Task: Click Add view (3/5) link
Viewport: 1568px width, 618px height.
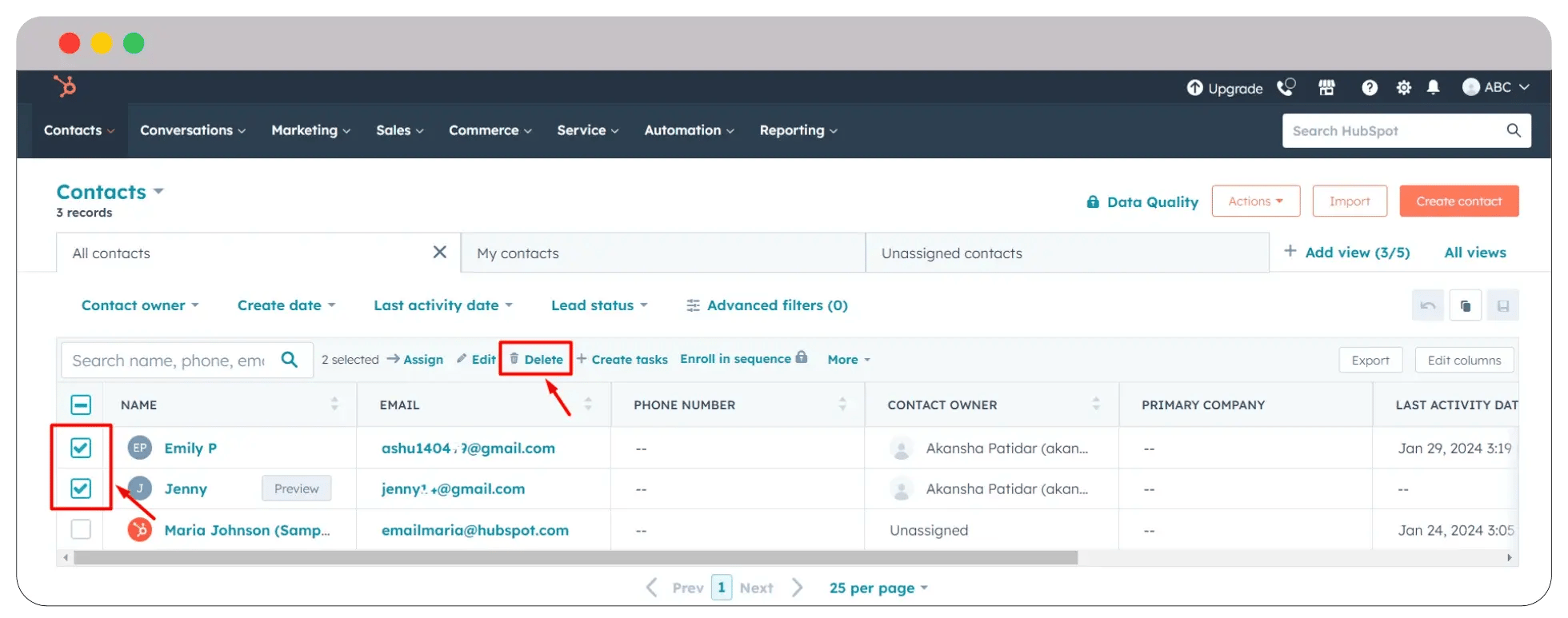Action: pyautogui.click(x=1346, y=253)
